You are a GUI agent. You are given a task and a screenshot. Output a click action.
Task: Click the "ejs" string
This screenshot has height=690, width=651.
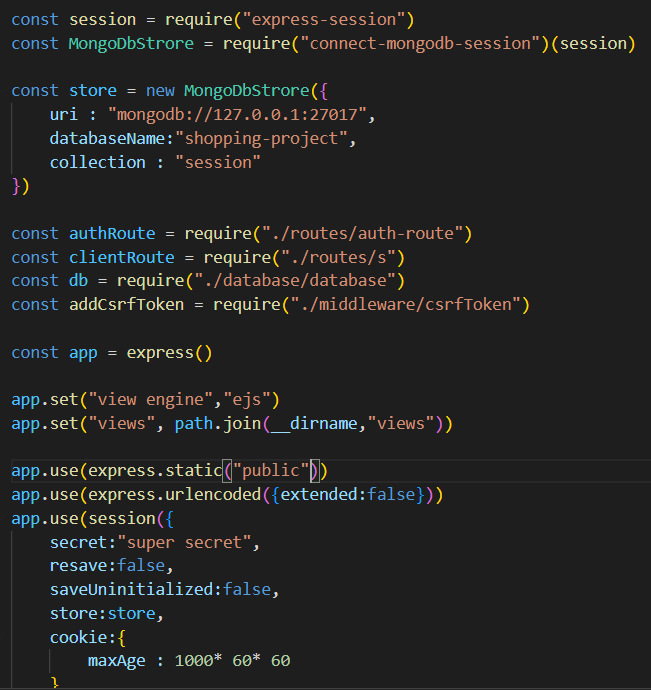247,400
